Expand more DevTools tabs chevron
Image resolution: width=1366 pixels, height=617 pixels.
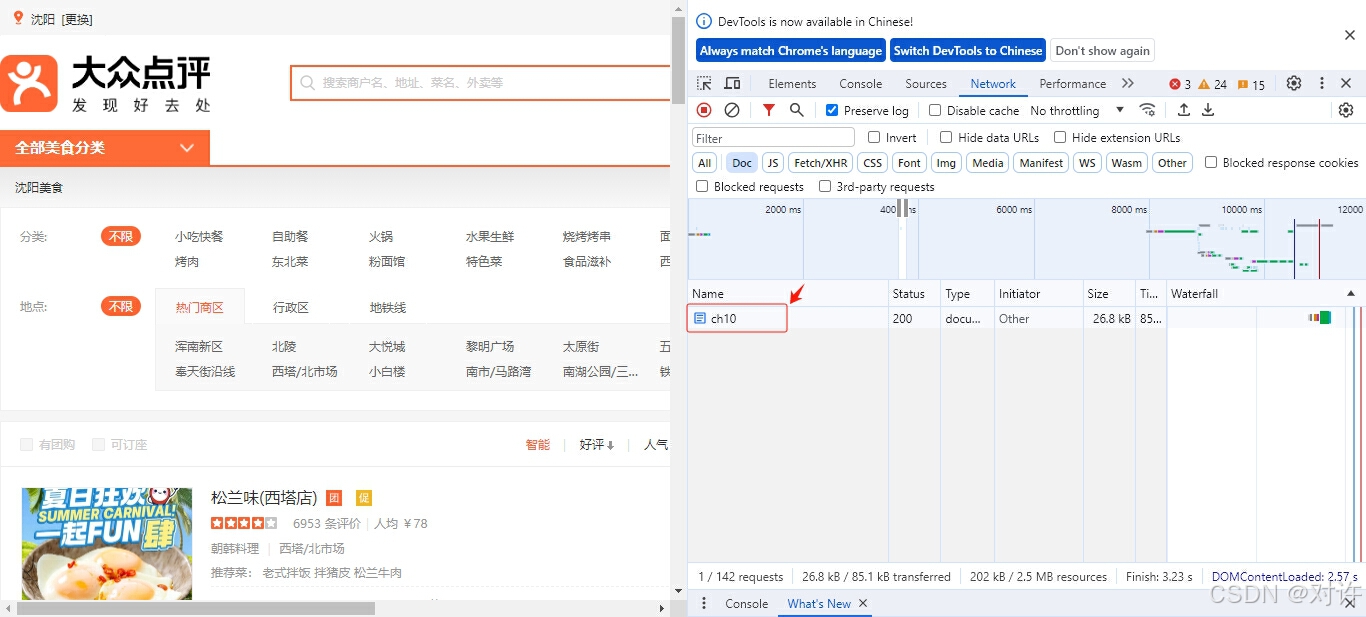1128,83
